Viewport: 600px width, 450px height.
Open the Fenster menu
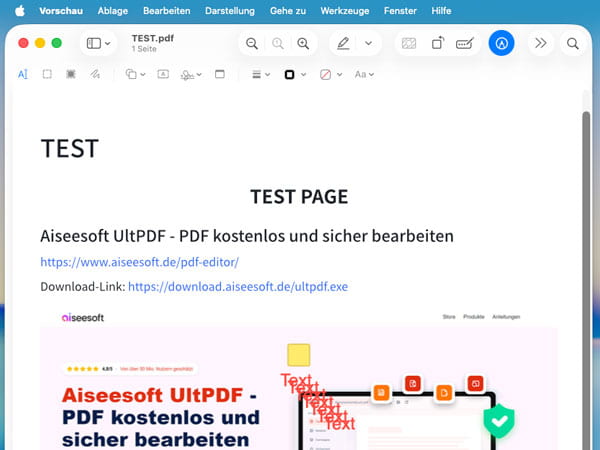click(x=400, y=11)
